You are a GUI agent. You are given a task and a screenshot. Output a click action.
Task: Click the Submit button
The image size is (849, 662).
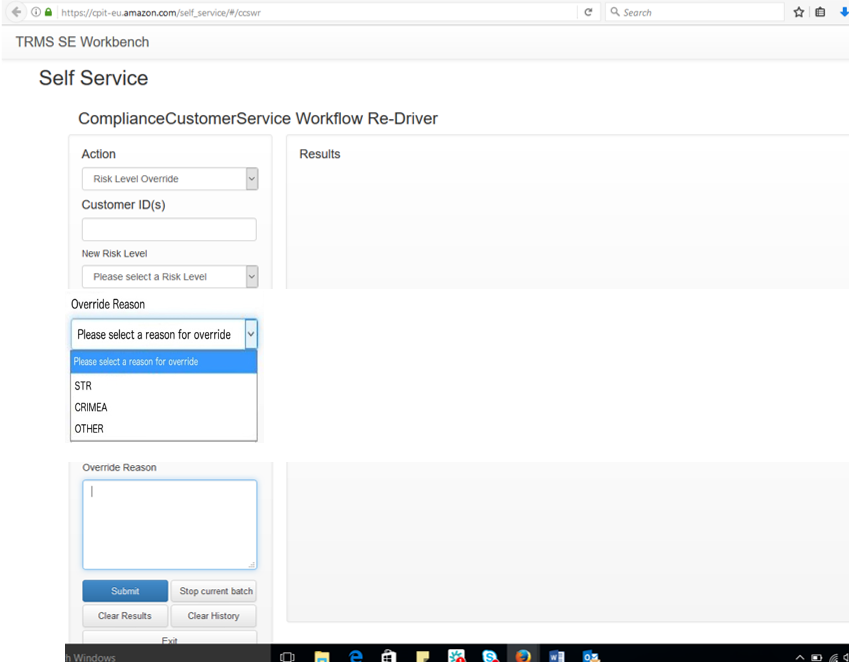tap(125, 591)
